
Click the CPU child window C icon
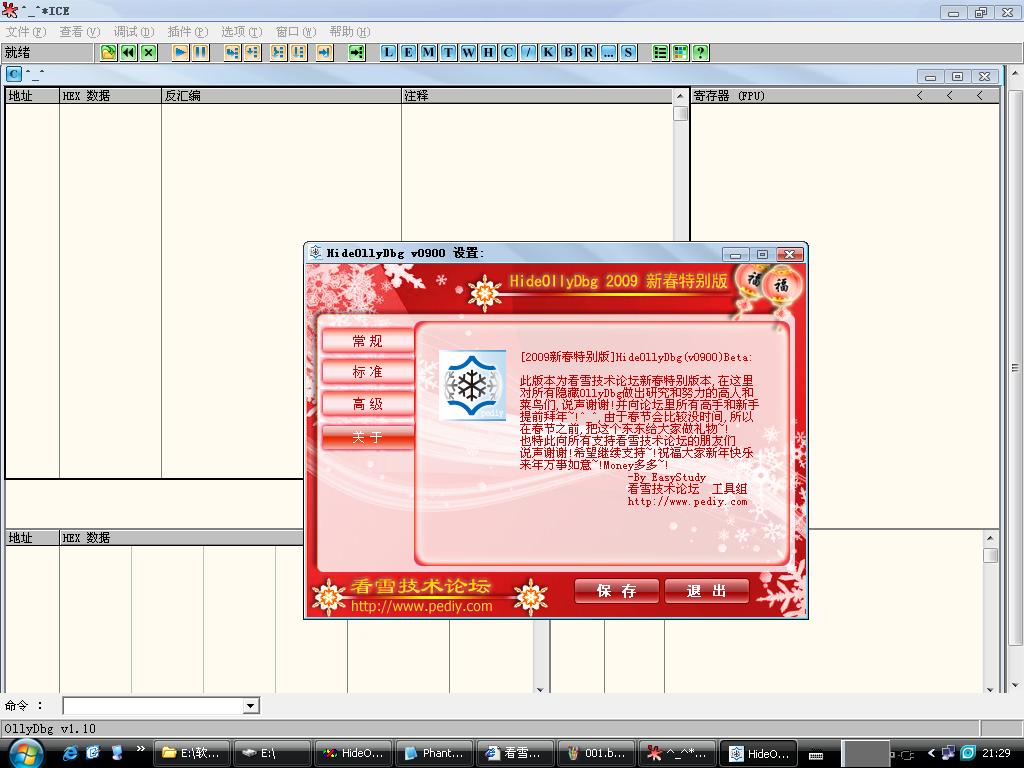(x=14, y=74)
